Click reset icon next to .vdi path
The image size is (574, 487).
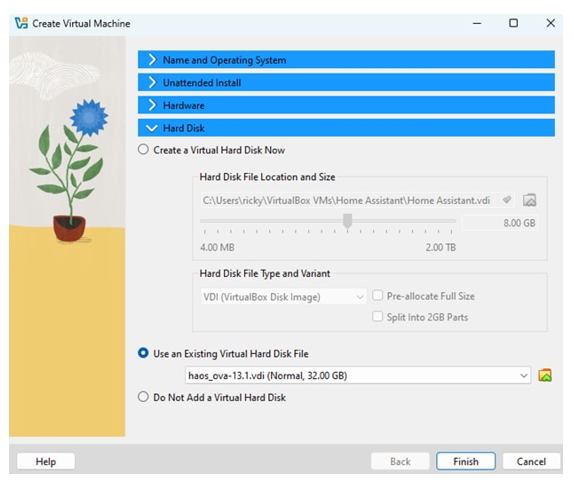(507, 200)
